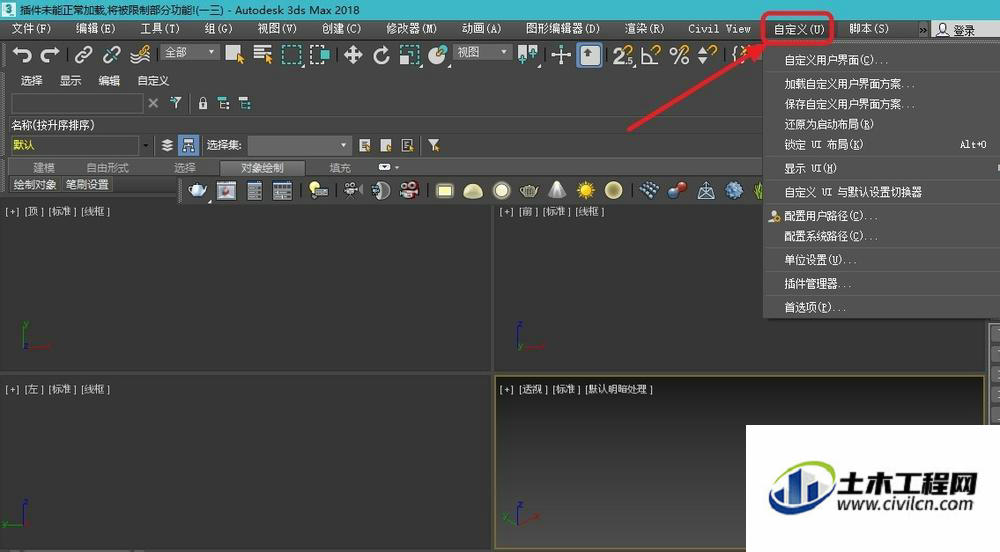Click the 名称(按升序排序) column header

tap(53, 125)
